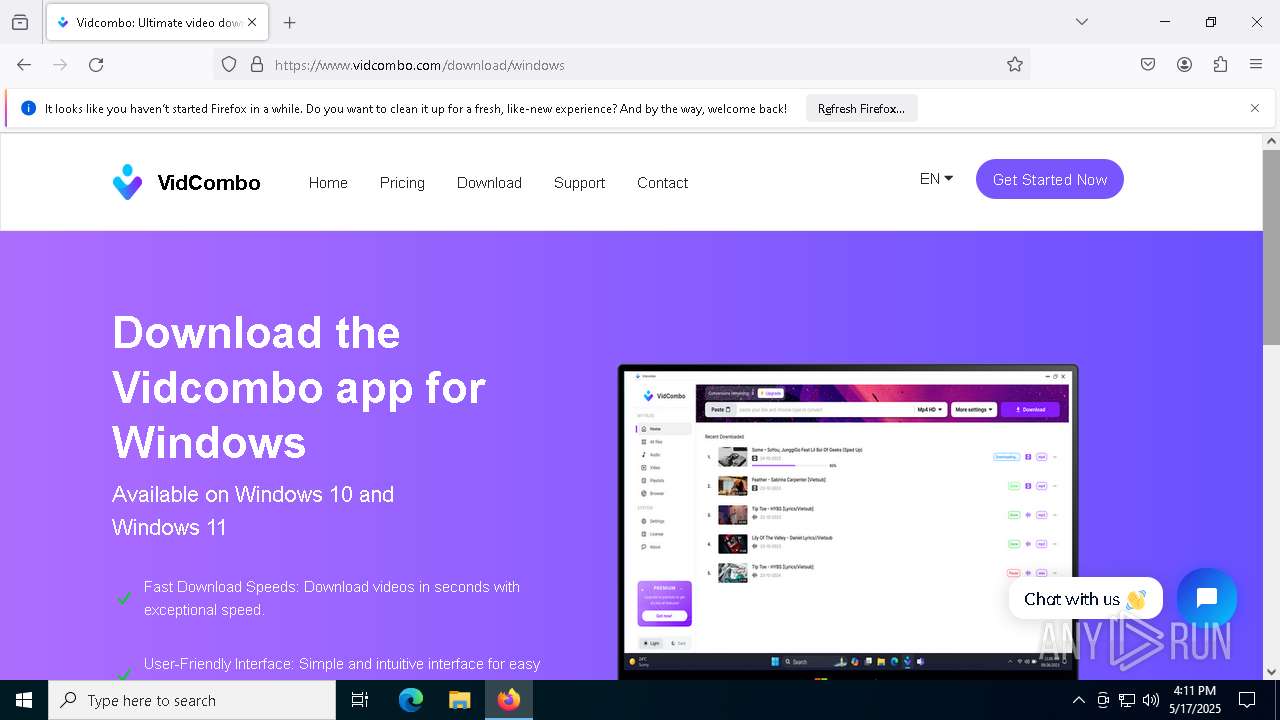1280x720 pixels.
Task: Open the Firefox account icon
Action: coord(1184,65)
